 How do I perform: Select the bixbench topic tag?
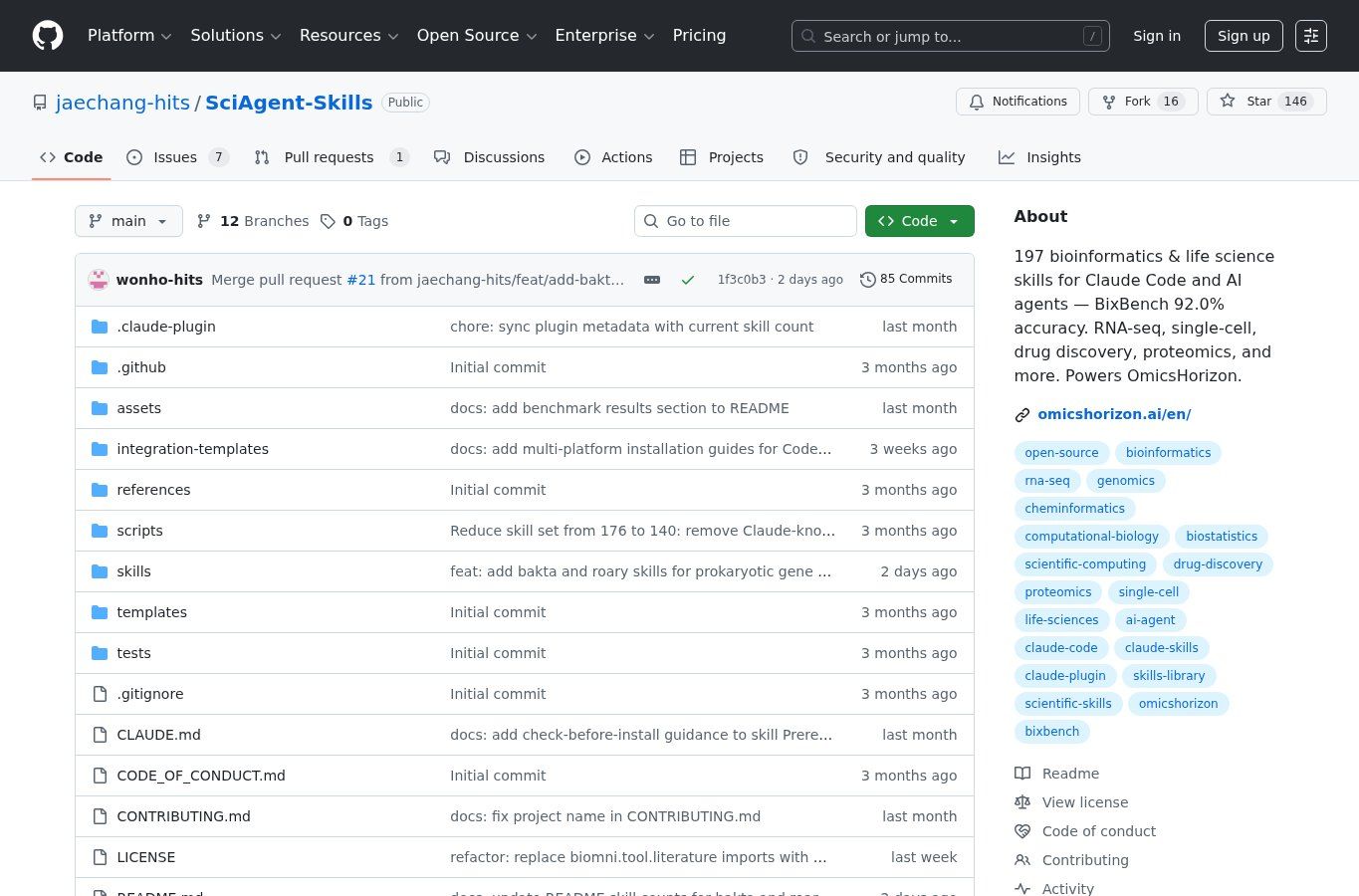click(x=1052, y=732)
